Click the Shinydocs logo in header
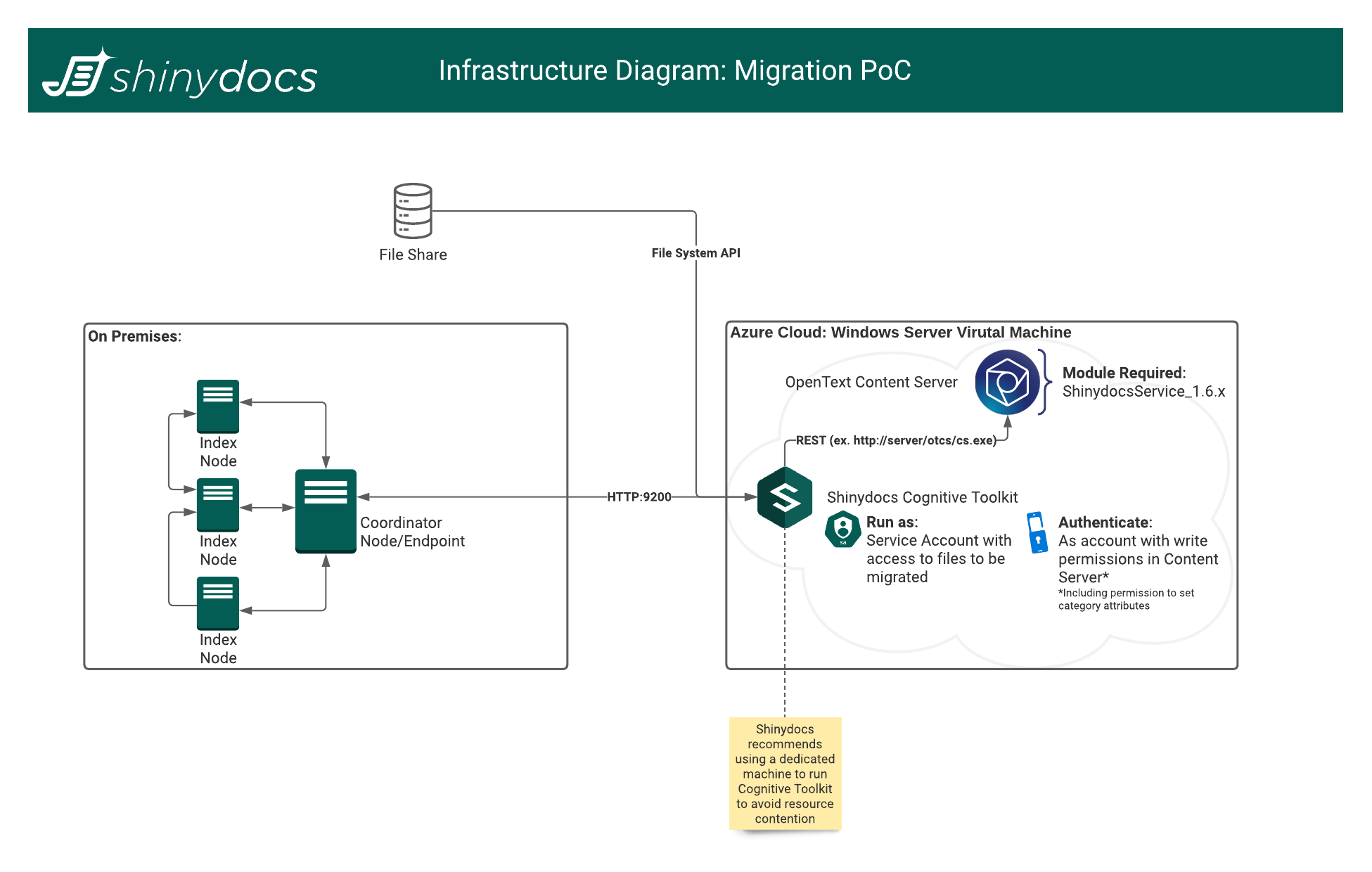The height and width of the screenshot is (872, 1372). [181, 73]
